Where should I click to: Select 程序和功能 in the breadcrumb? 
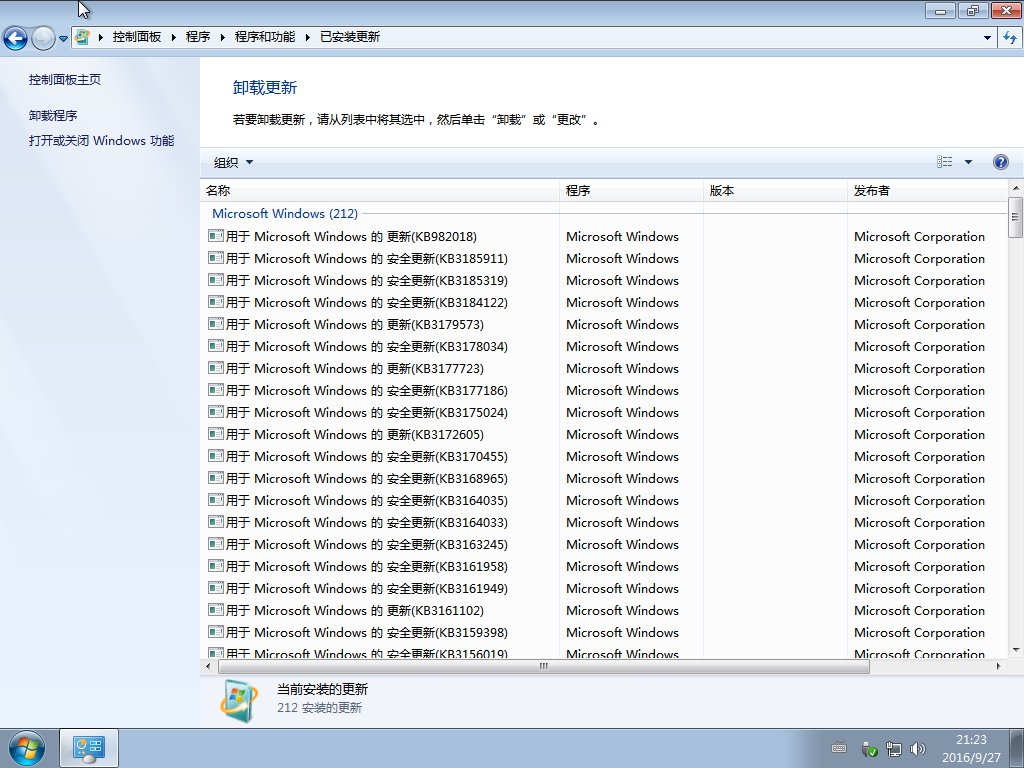[x=264, y=37]
